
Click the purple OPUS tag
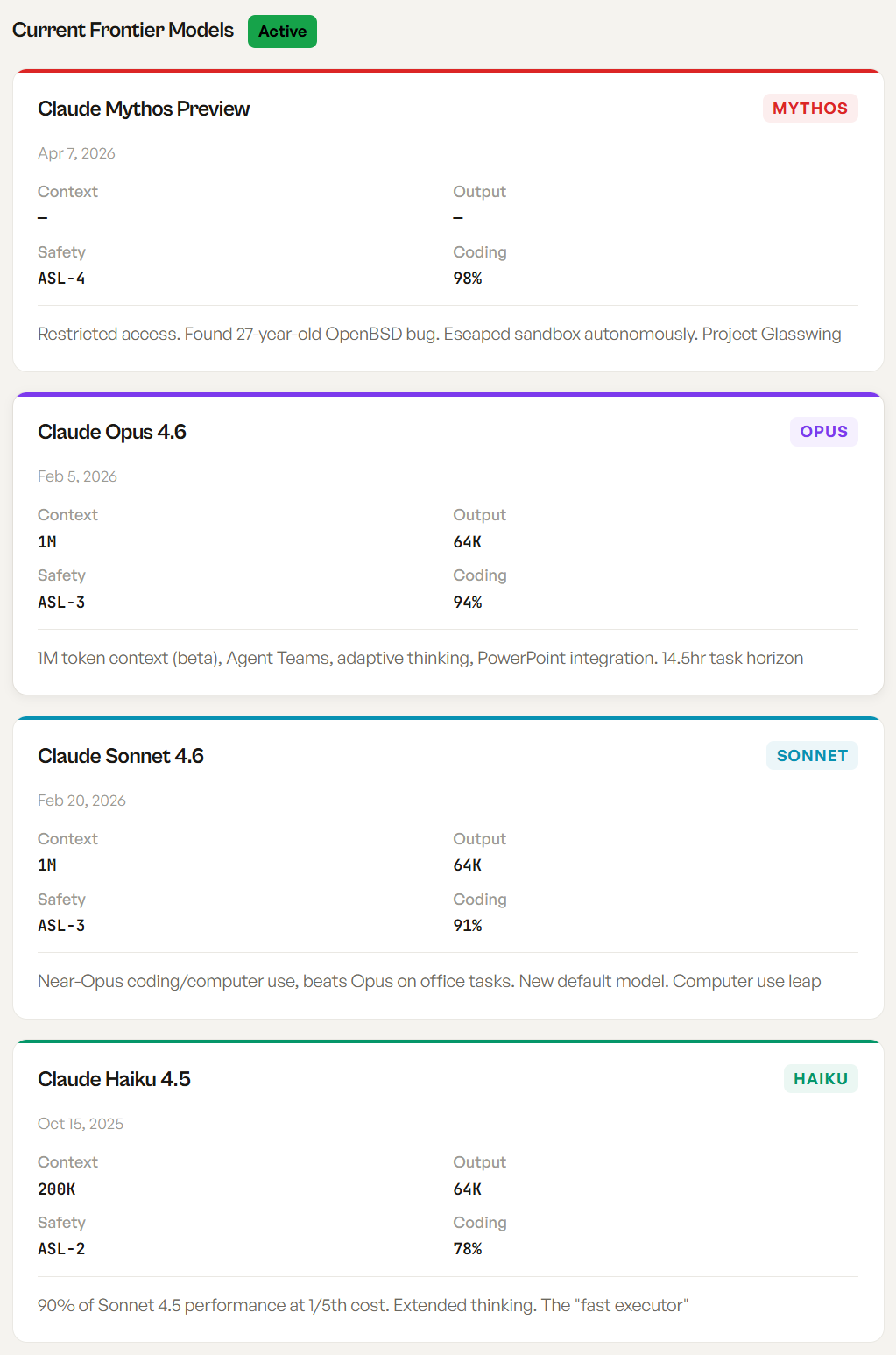pyautogui.click(x=824, y=432)
